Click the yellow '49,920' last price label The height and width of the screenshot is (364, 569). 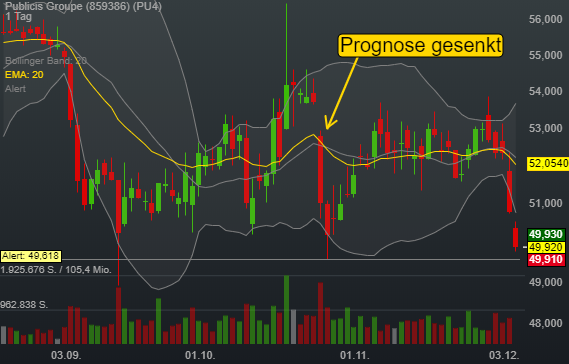point(546,248)
